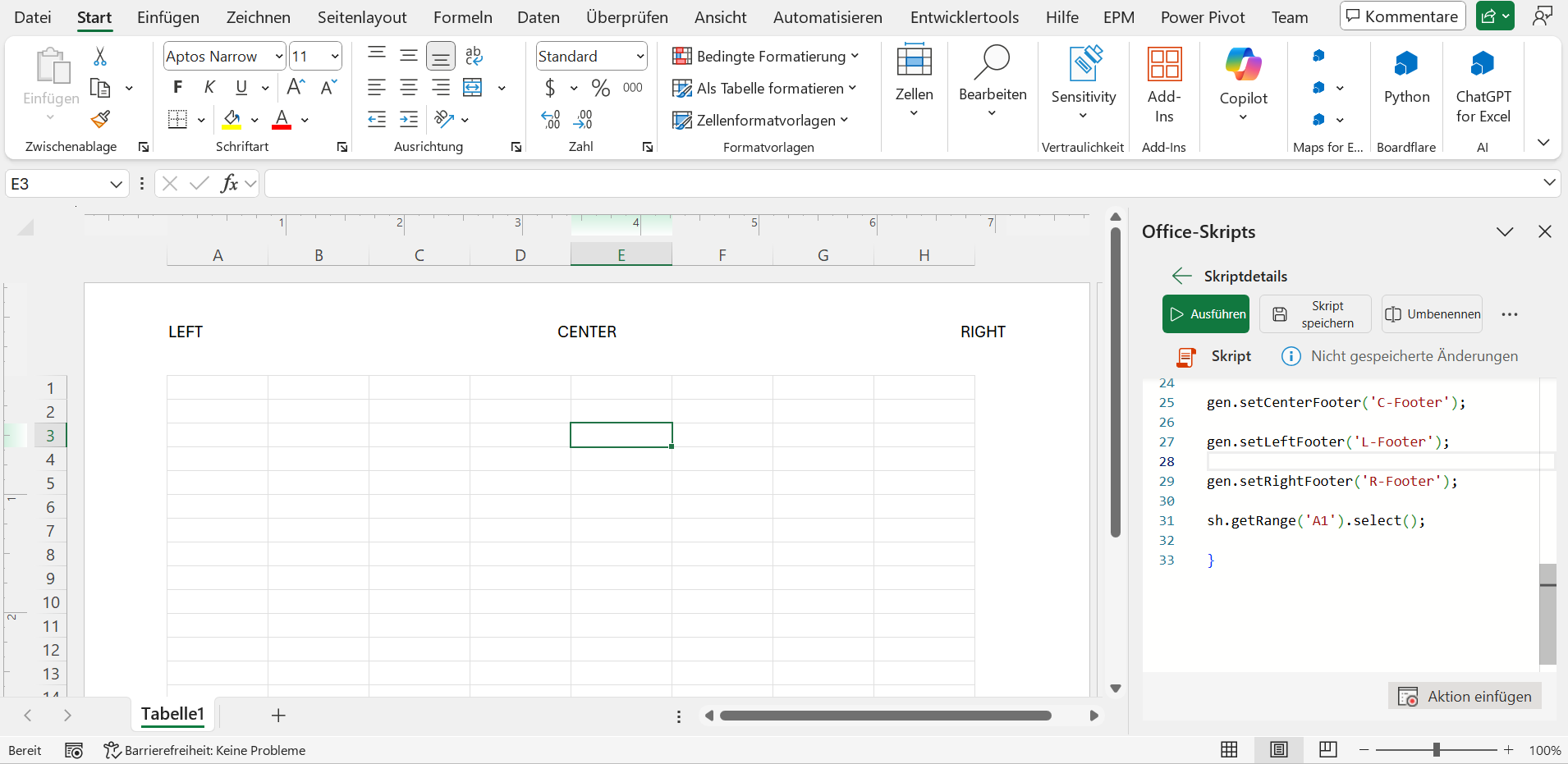Apply thousands separator 000 format
The width and height of the screenshot is (1568, 764).
point(633,88)
